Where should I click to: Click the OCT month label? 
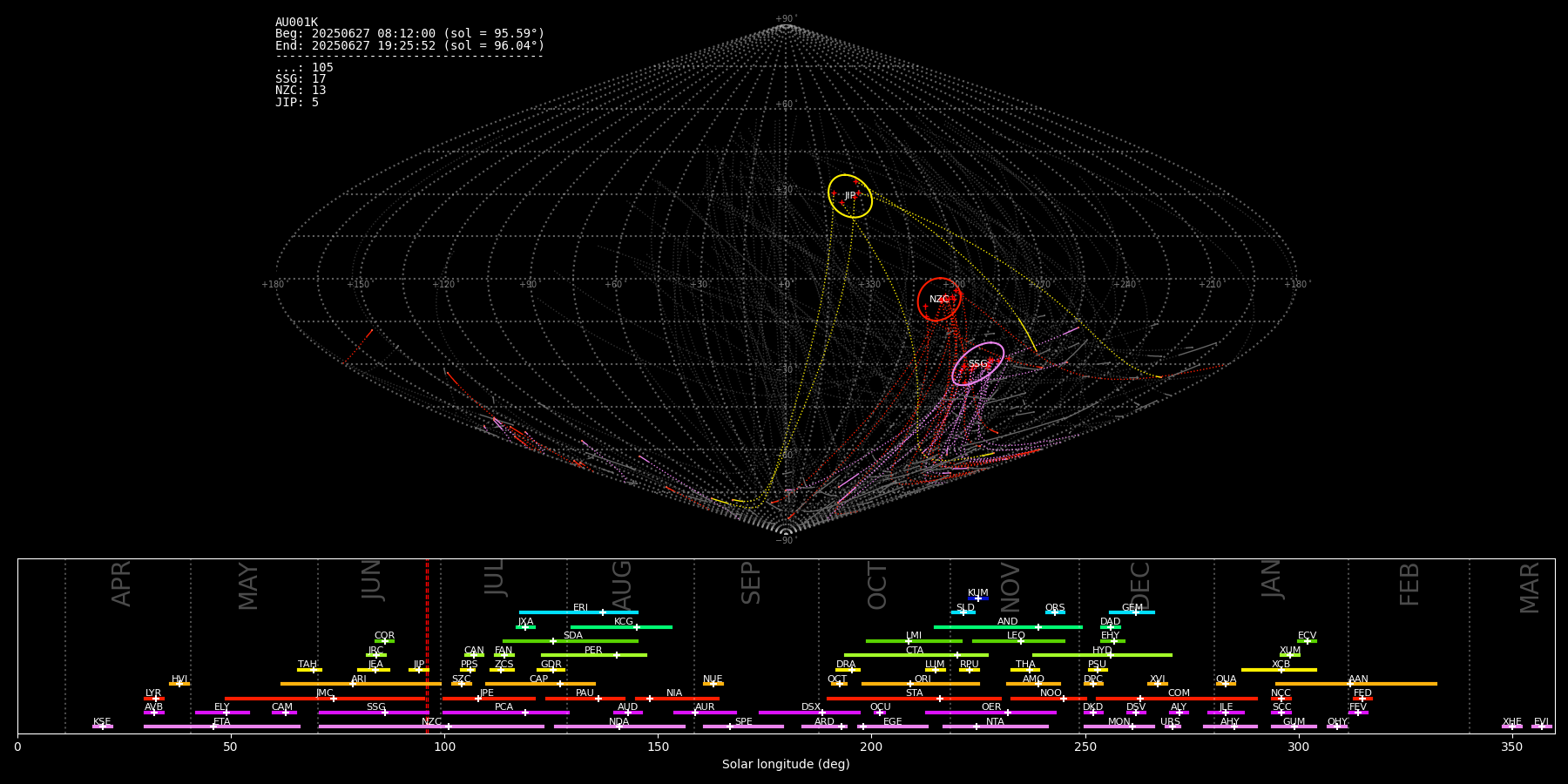coord(877,585)
